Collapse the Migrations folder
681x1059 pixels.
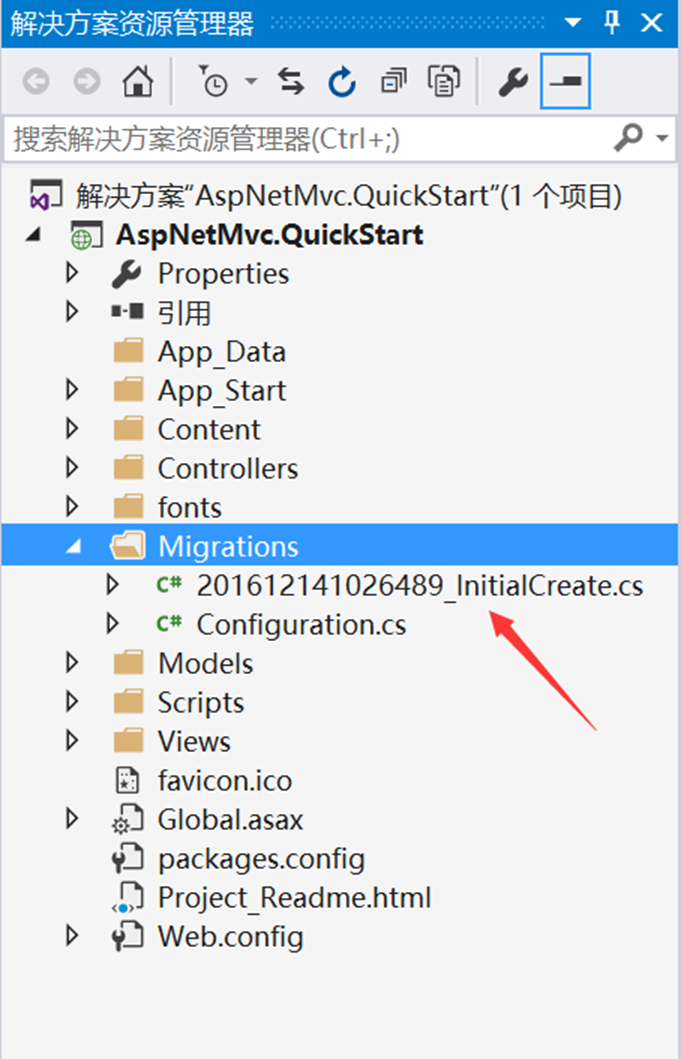pos(72,547)
